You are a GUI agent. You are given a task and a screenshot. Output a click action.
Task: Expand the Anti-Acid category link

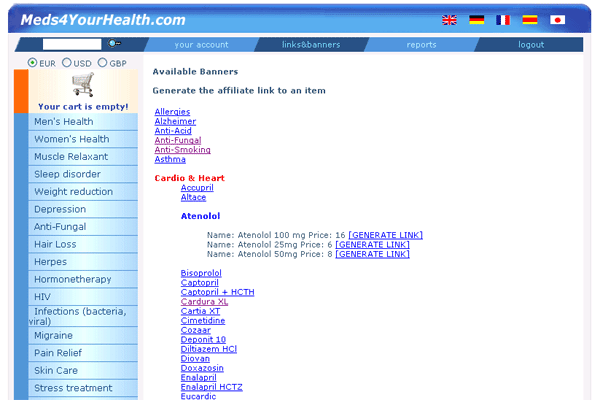click(173, 131)
